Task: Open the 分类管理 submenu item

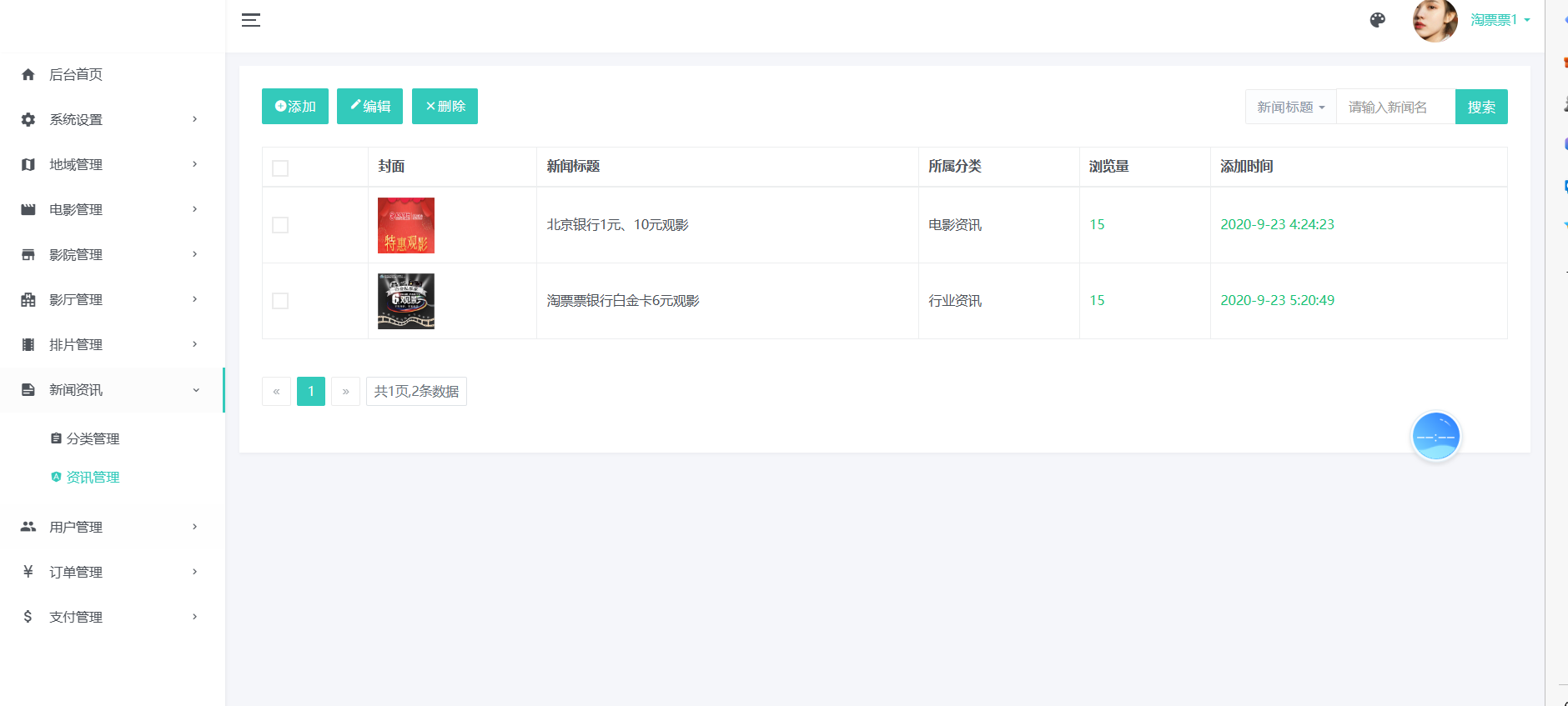Action: tap(93, 439)
